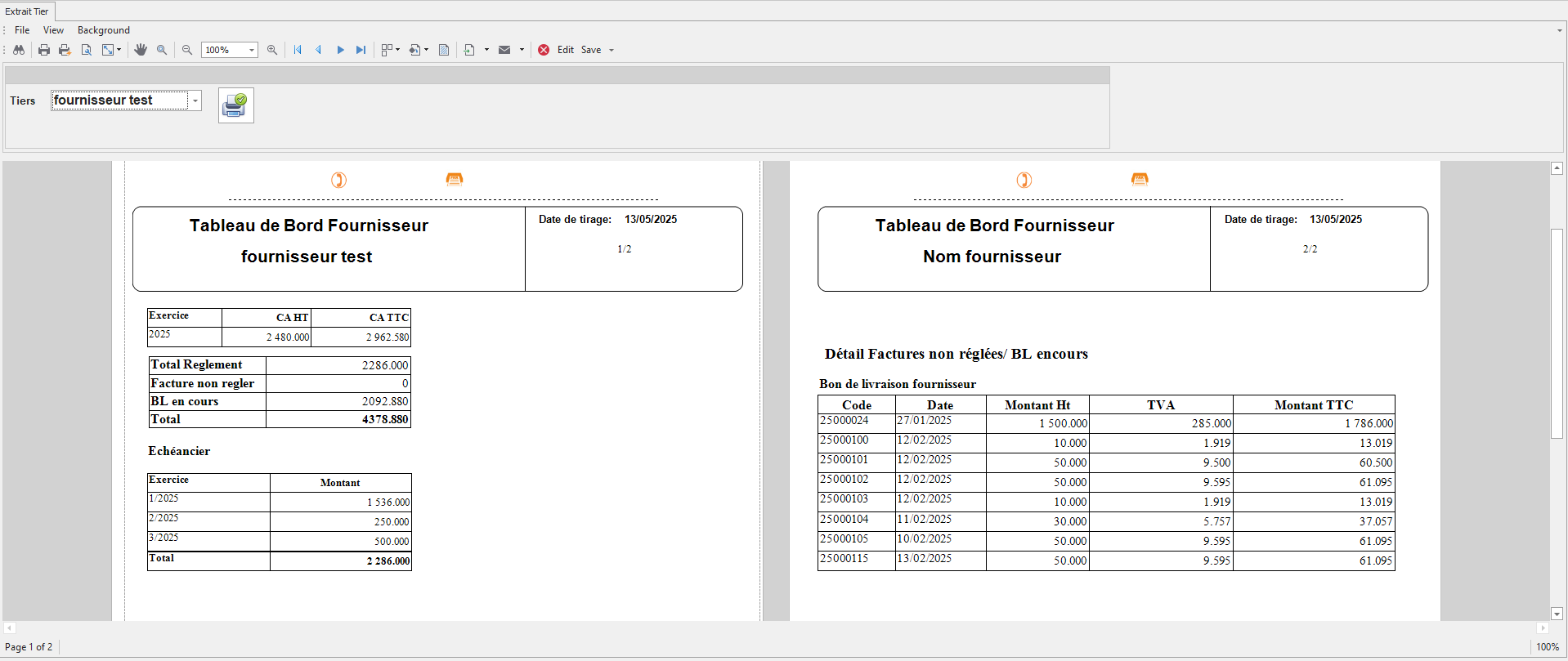
Task: Expand the zoom percentage dropdown
Action: 252,50
